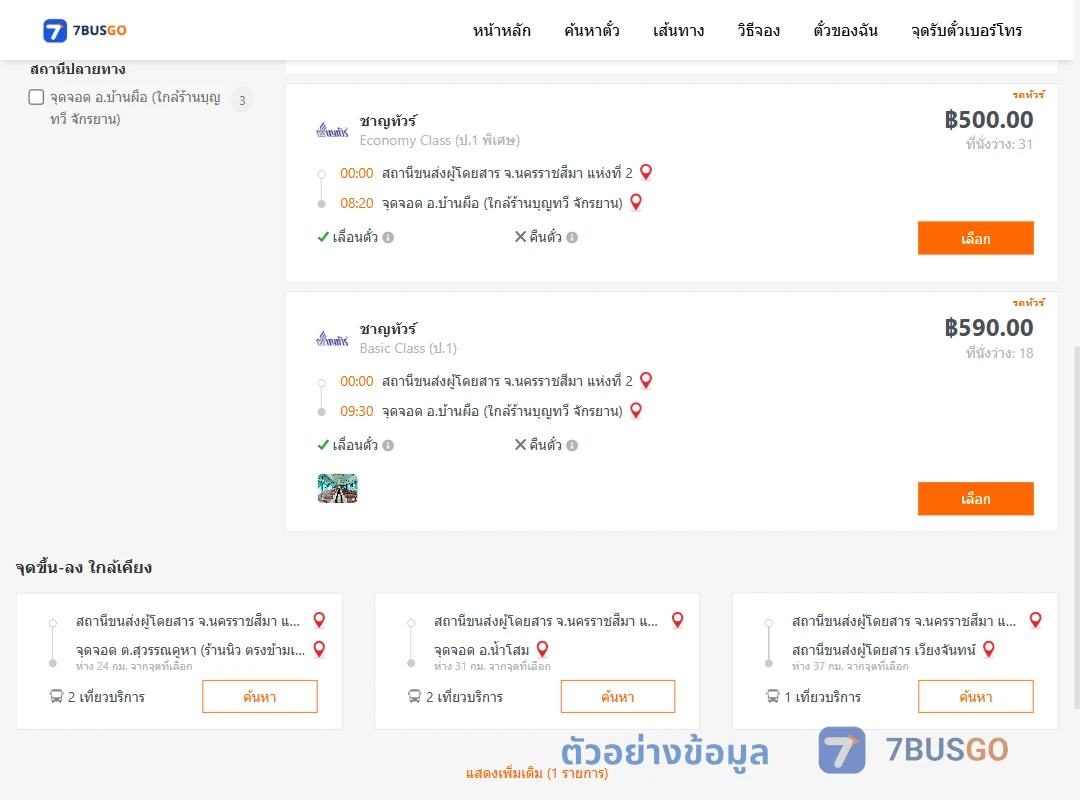Click ห่าง 31 กม. distance text

[x=492, y=666]
